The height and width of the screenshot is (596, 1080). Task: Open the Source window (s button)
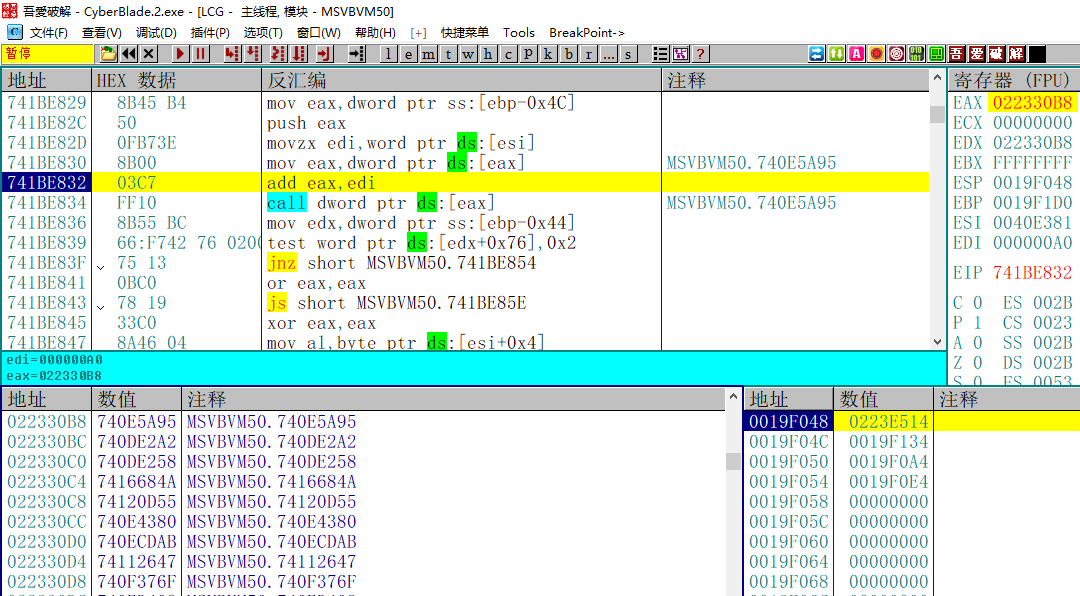tap(628, 54)
